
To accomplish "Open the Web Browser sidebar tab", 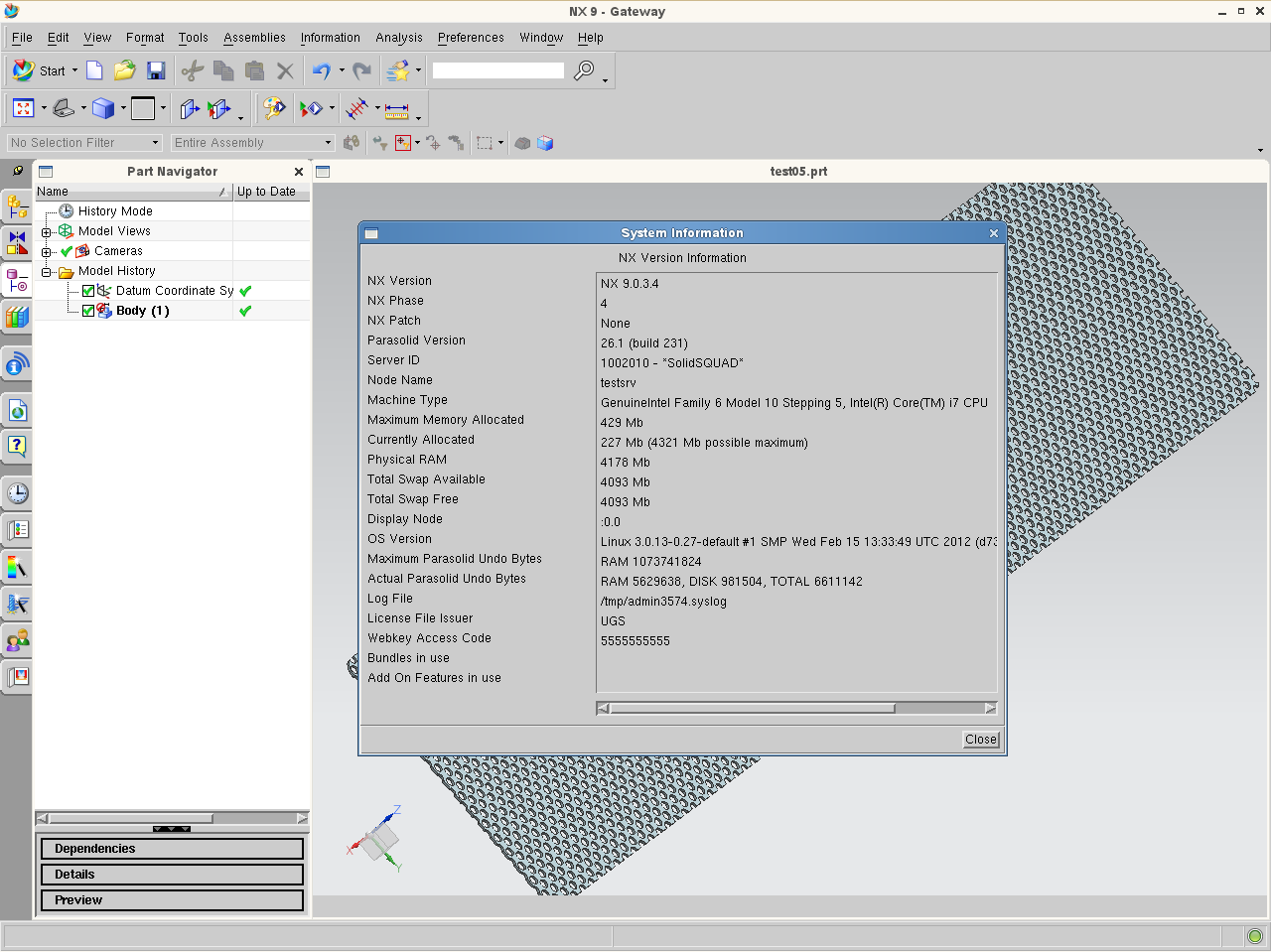I will [x=17, y=409].
